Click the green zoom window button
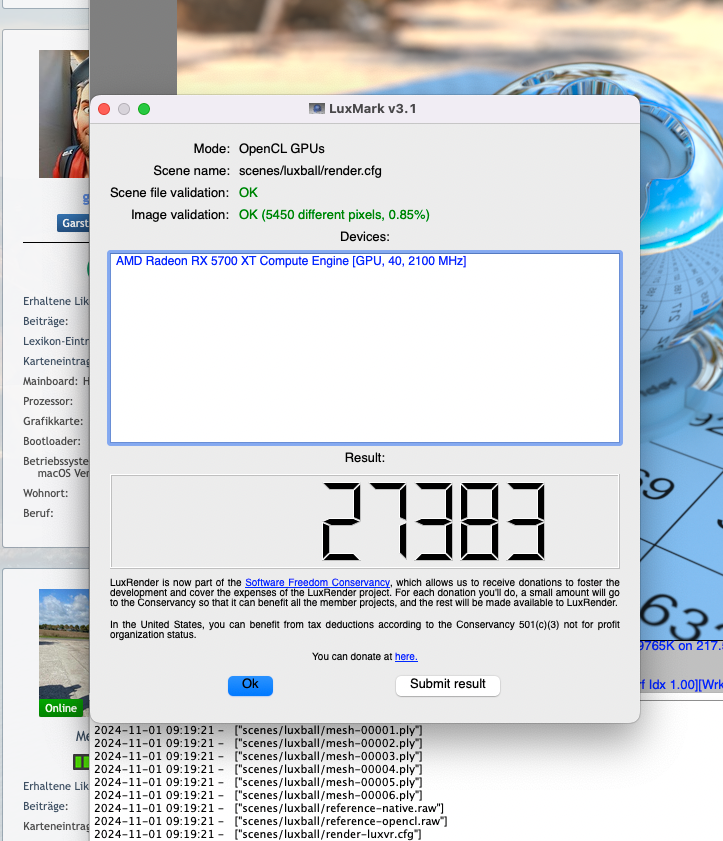The image size is (723, 841). coord(144,109)
